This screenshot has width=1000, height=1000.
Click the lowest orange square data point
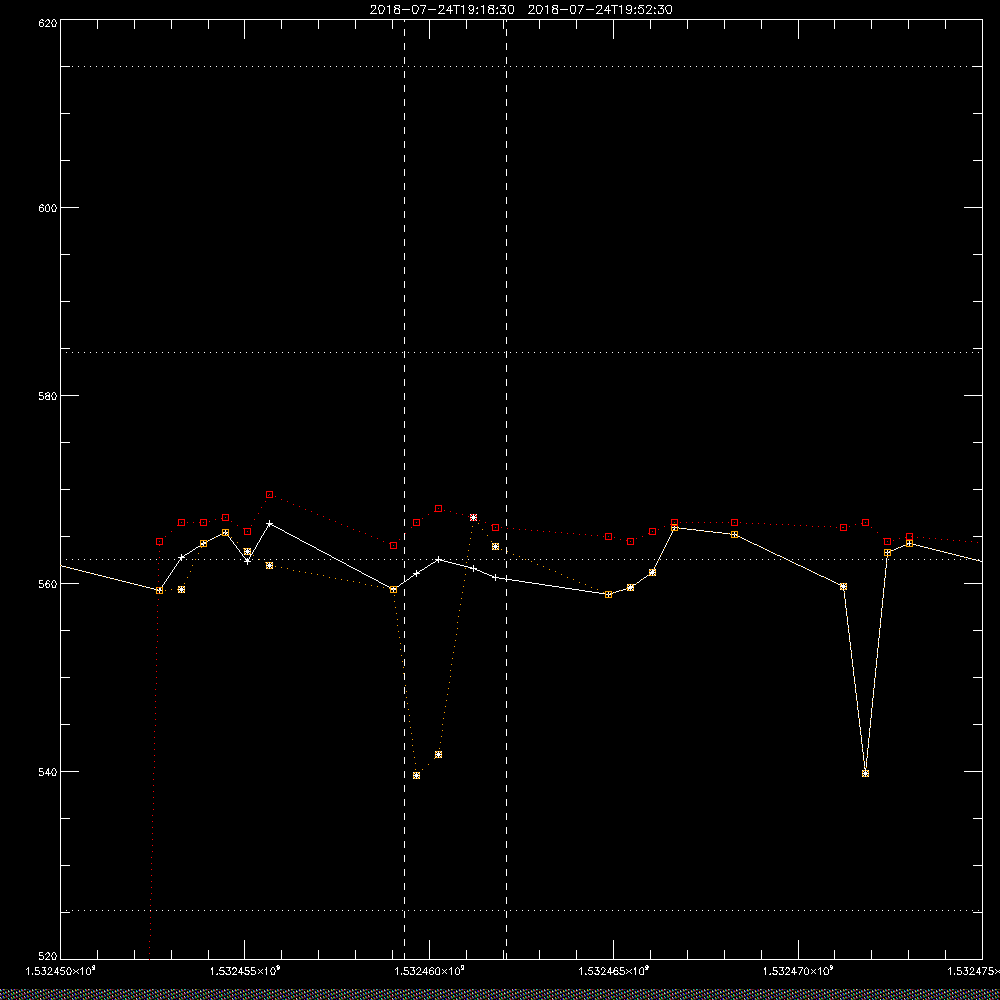pos(416,776)
